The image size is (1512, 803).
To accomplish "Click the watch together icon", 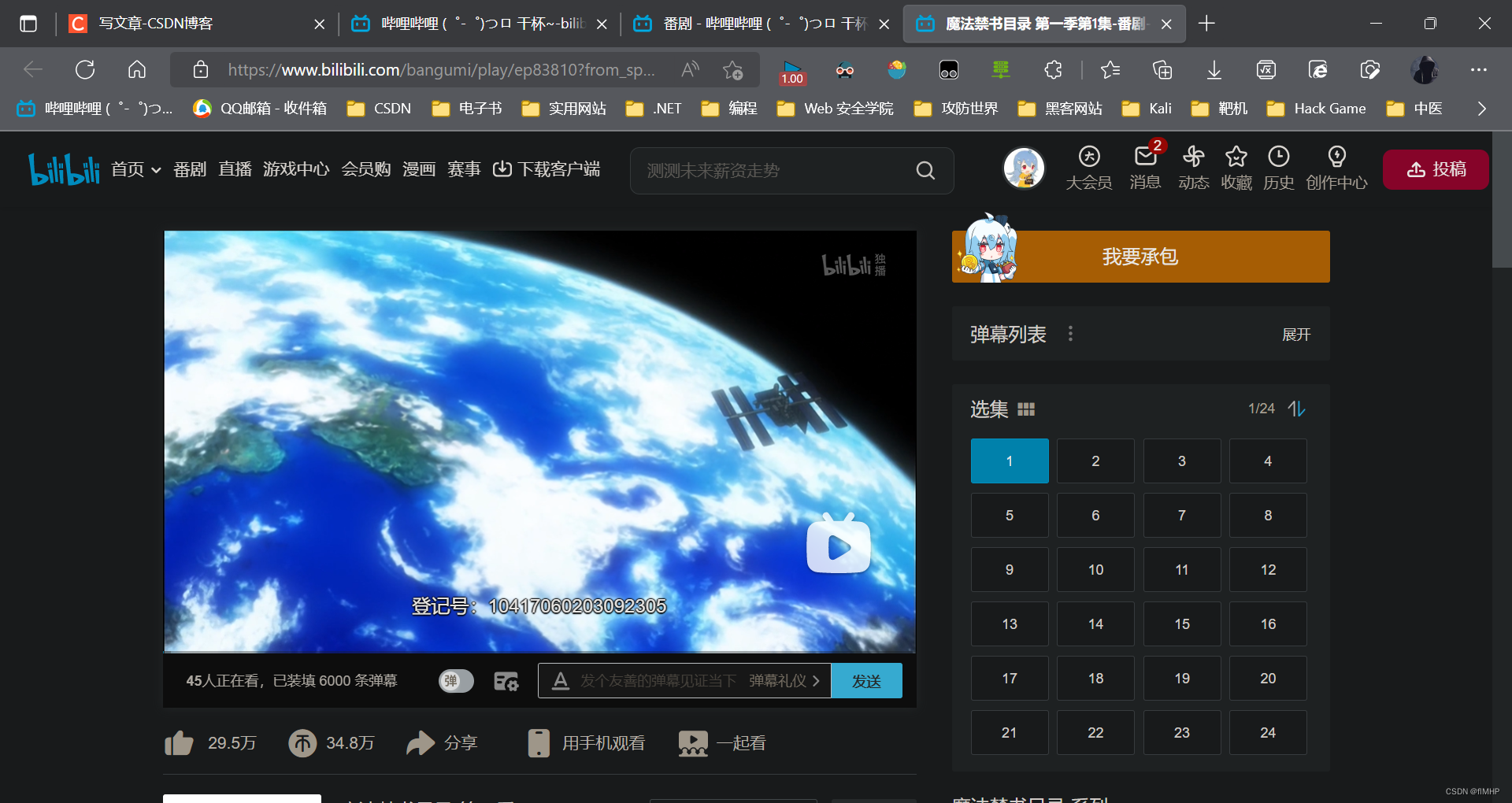I will pos(693,743).
